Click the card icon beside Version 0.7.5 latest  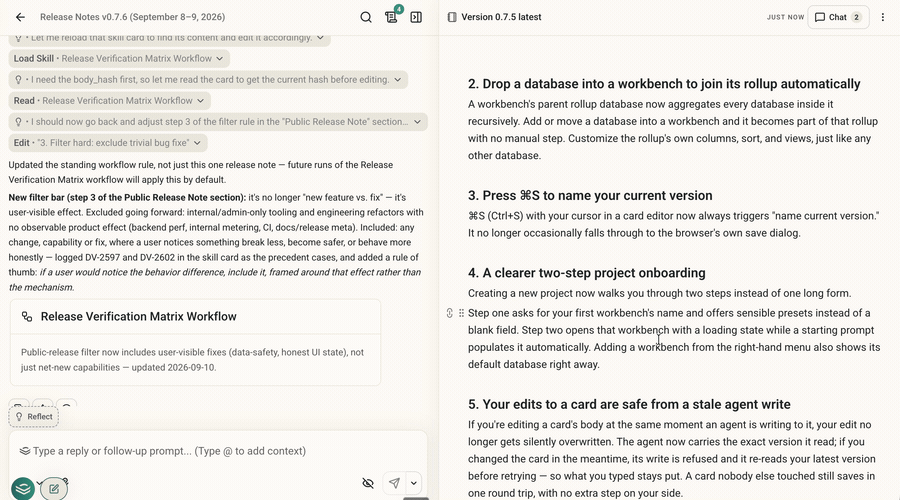[452, 17]
